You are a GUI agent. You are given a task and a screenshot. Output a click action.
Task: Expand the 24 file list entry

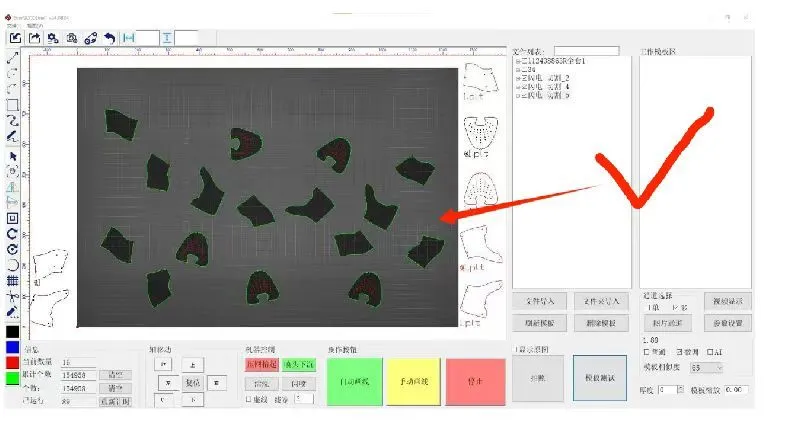518,70
